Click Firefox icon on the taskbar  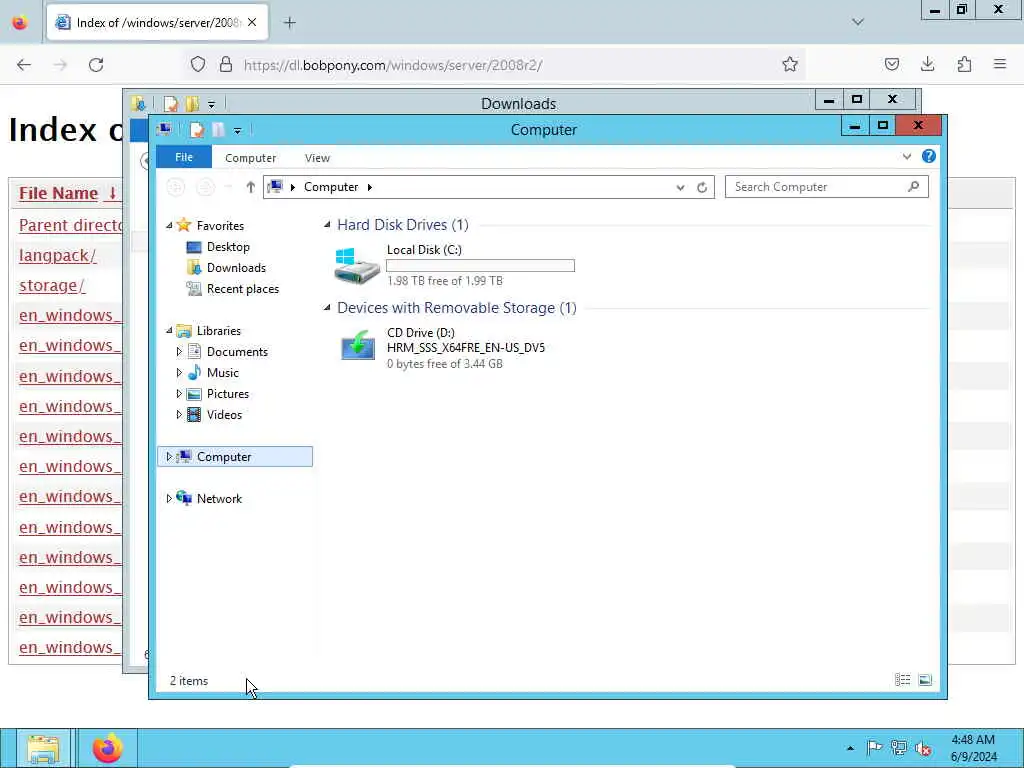tap(107, 748)
